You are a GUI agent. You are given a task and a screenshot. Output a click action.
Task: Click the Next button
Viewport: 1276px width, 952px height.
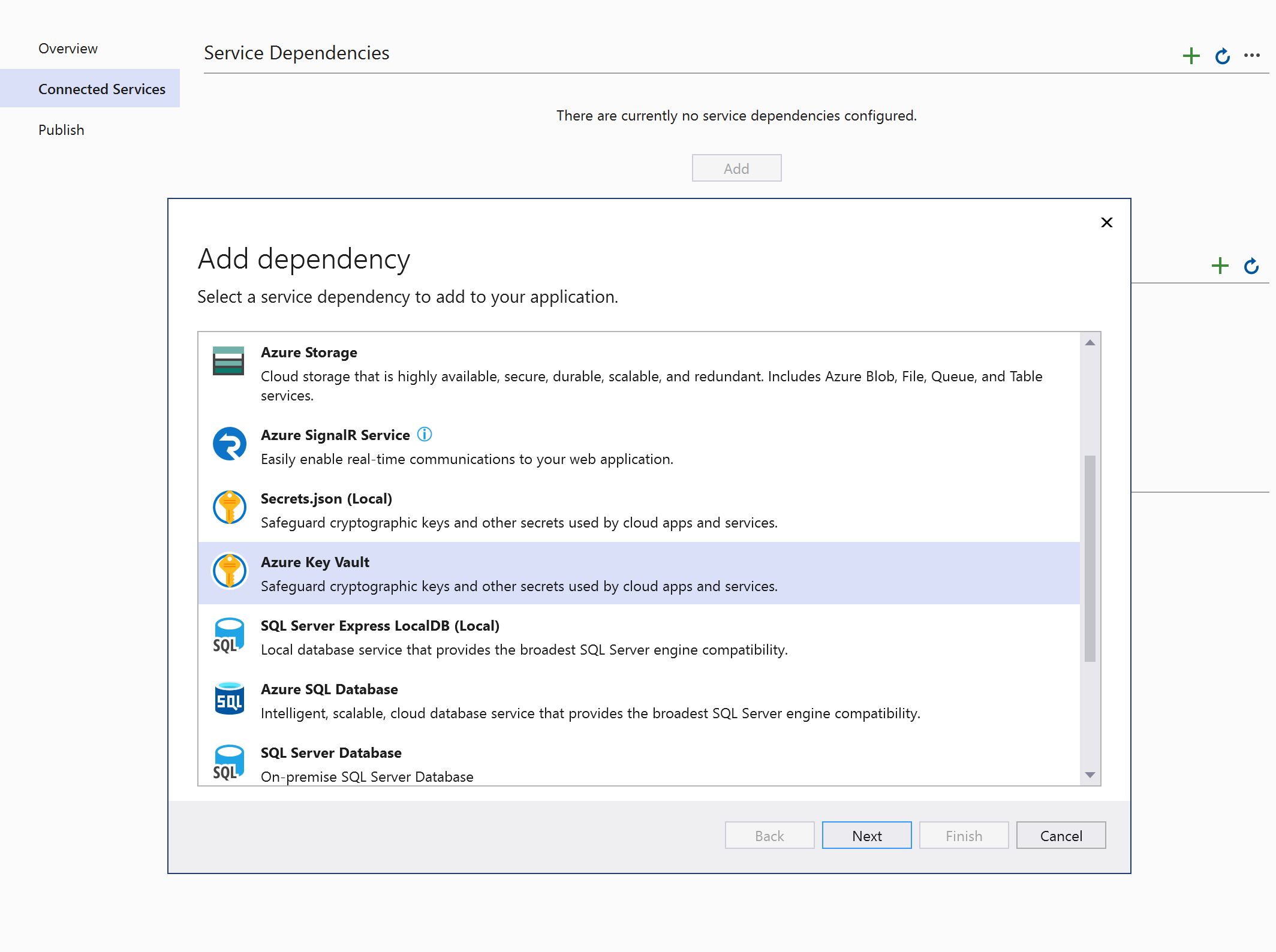[865, 835]
